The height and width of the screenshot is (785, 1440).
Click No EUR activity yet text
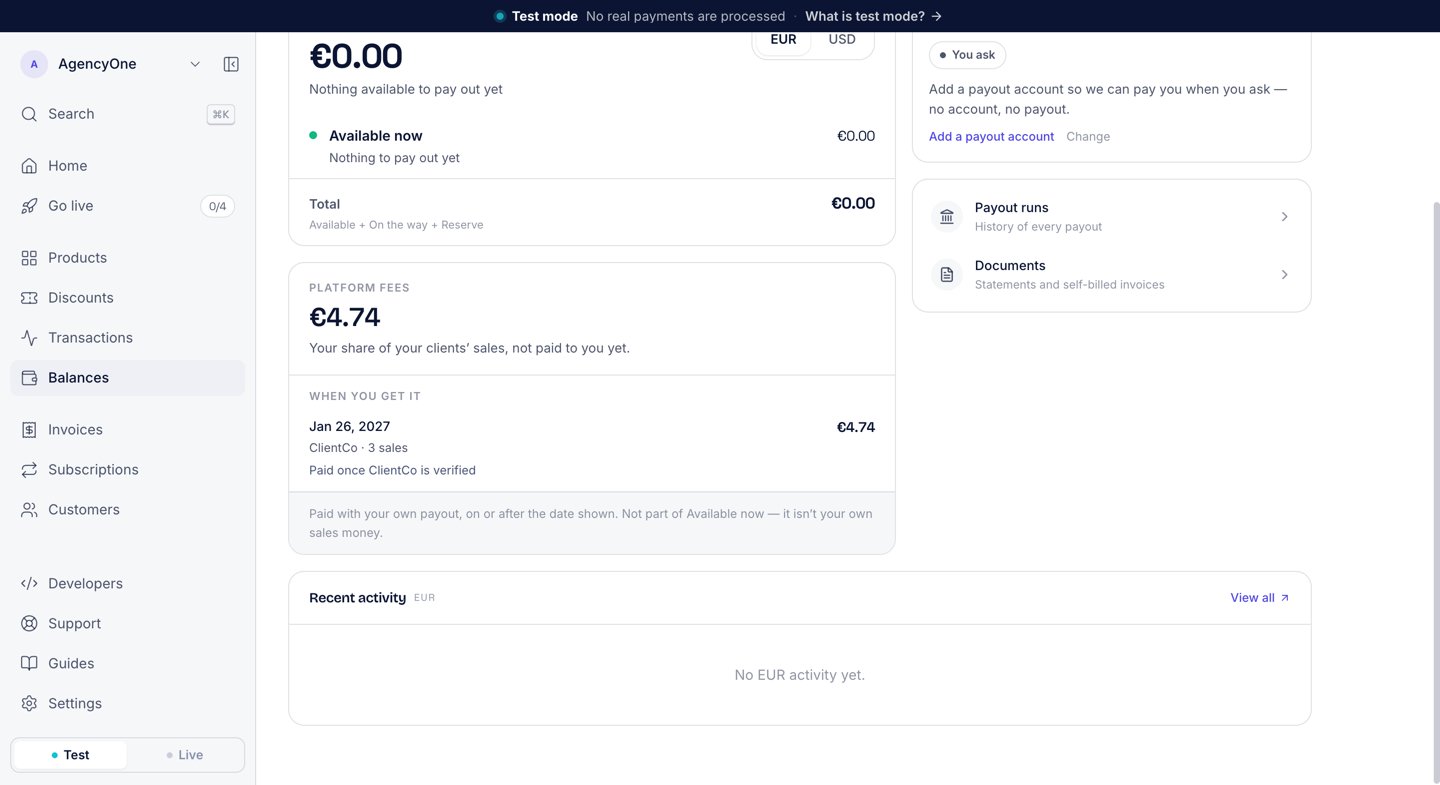[x=800, y=675]
